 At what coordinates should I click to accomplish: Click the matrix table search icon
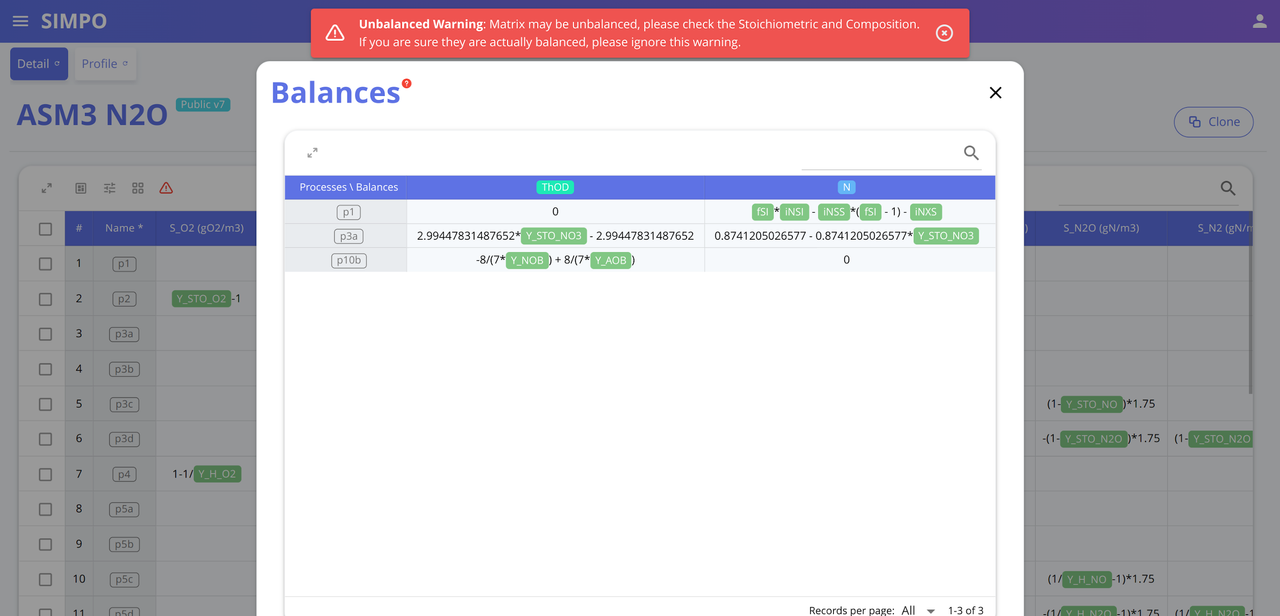click(1228, 188)
